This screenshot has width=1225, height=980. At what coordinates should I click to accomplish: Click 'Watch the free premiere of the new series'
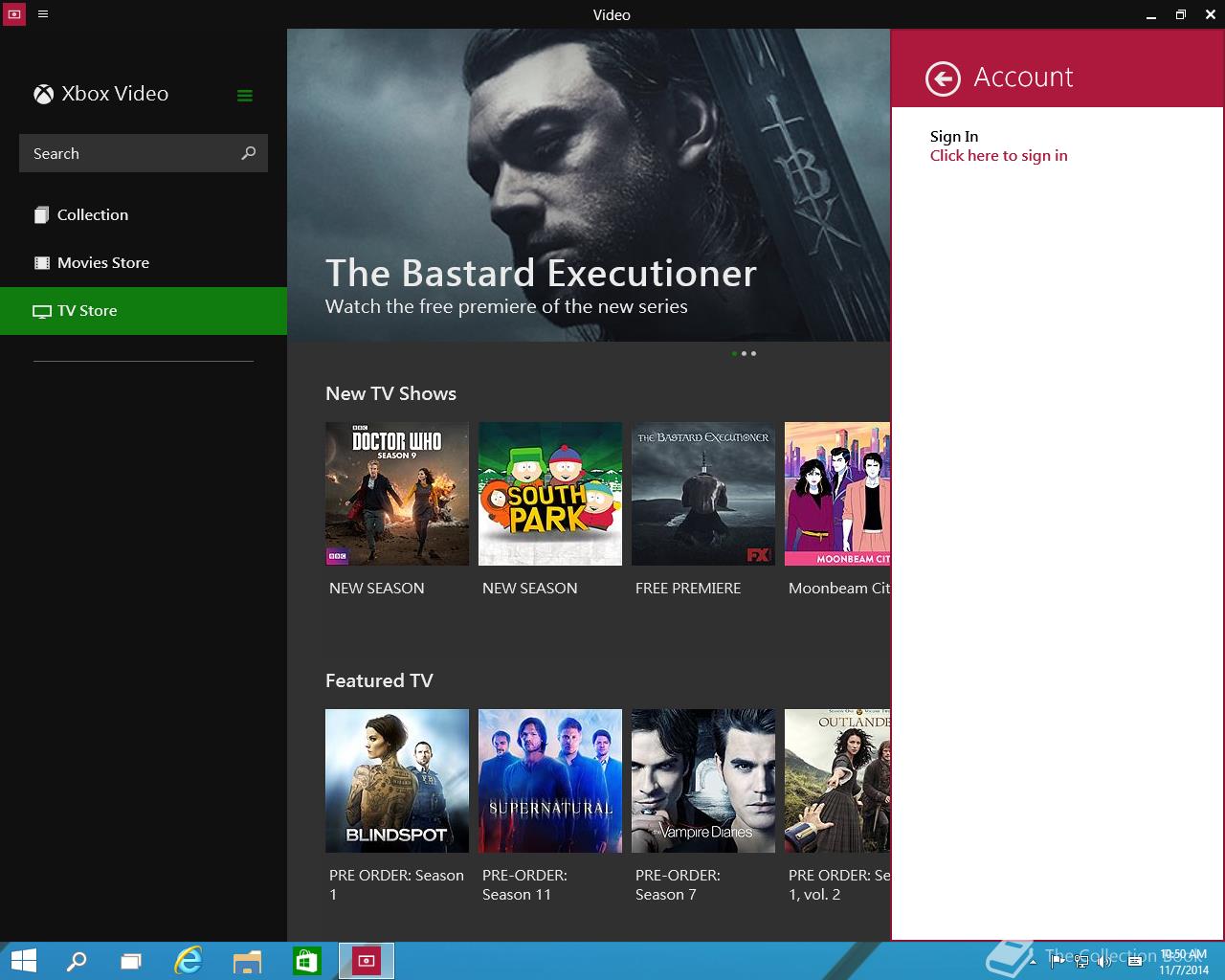pos(506,307)
